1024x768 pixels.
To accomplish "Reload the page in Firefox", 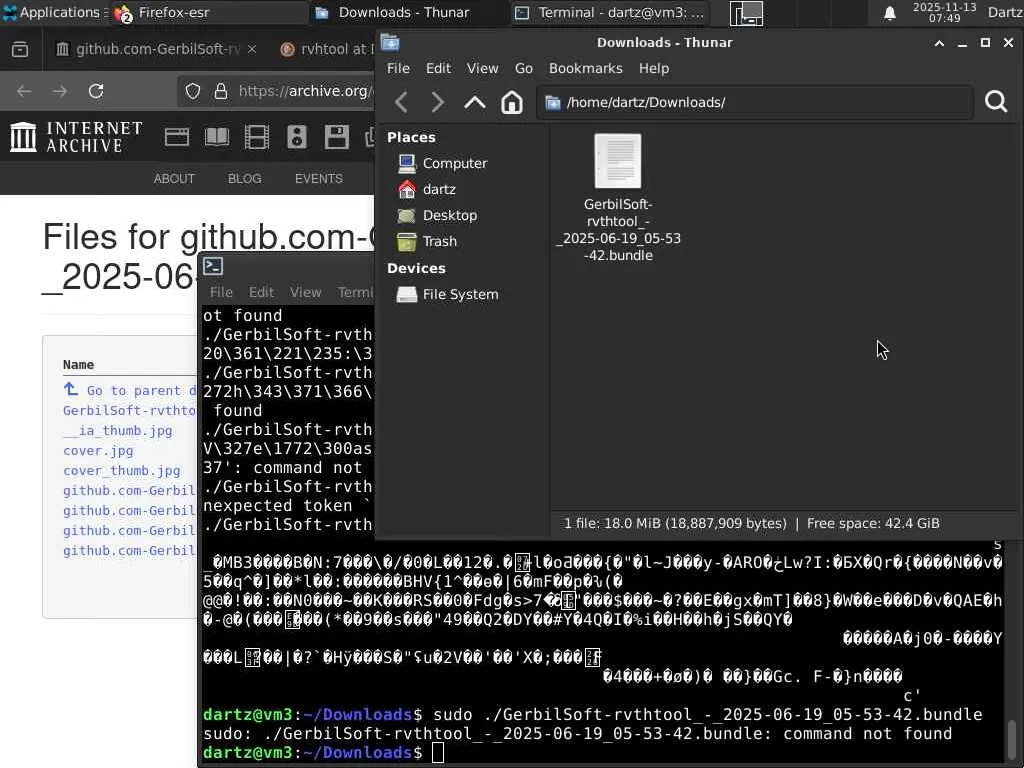I will point(96,91).
